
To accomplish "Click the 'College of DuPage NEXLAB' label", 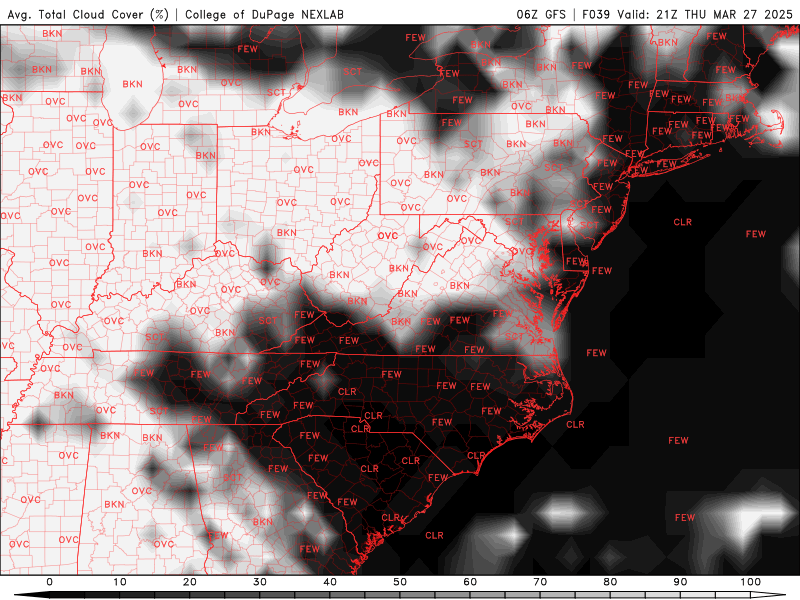I will pyautogui.click(x=264, y=14).
